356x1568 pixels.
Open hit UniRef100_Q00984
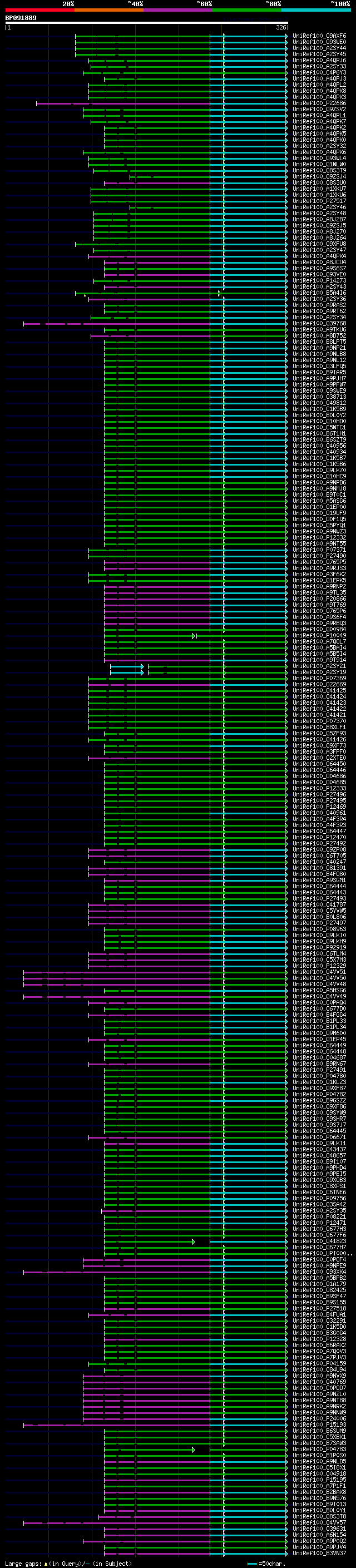pyautogui.click(x=319, y=630)
